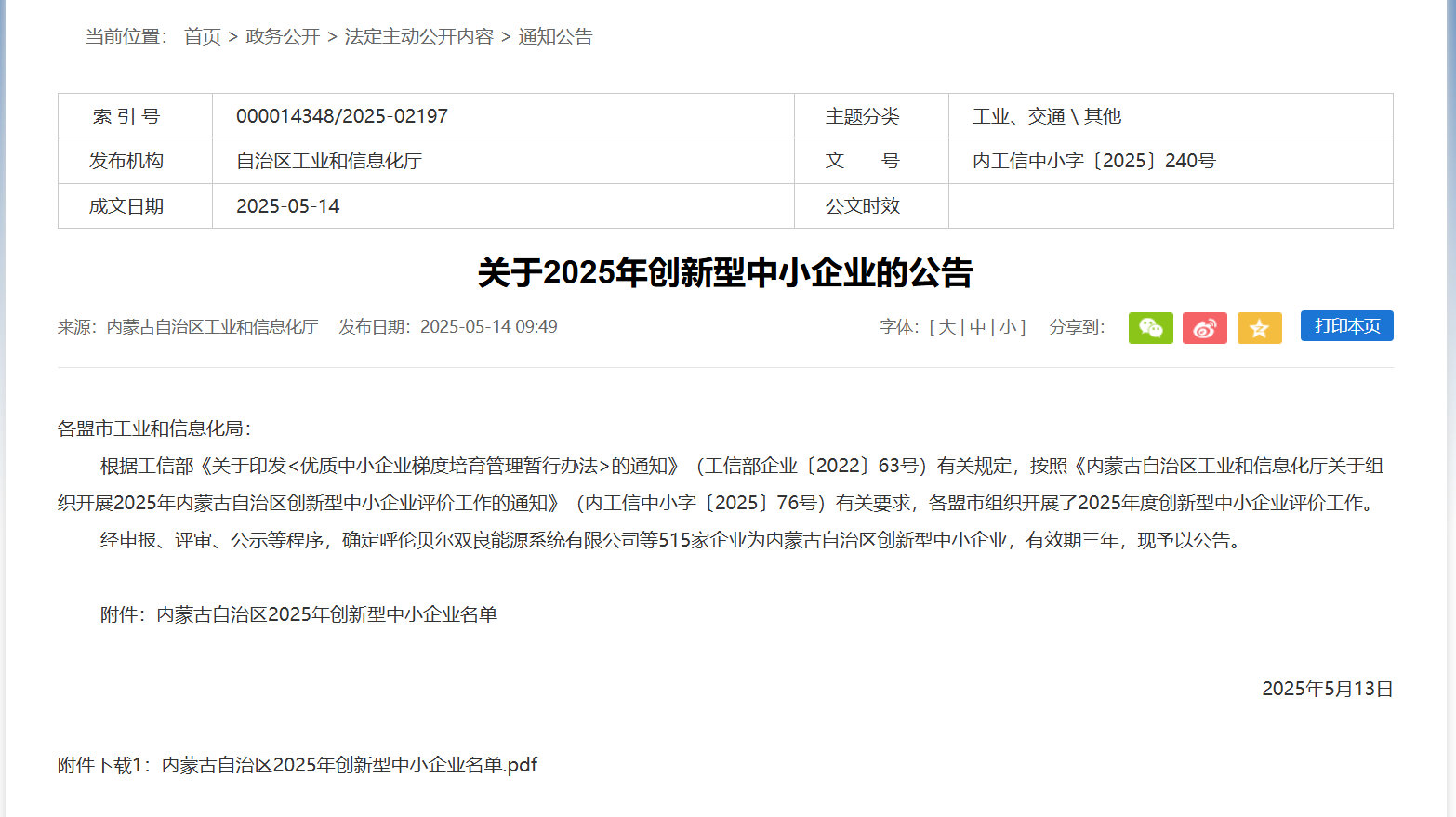Share the page to QZone via star icon

(1259, 327)
